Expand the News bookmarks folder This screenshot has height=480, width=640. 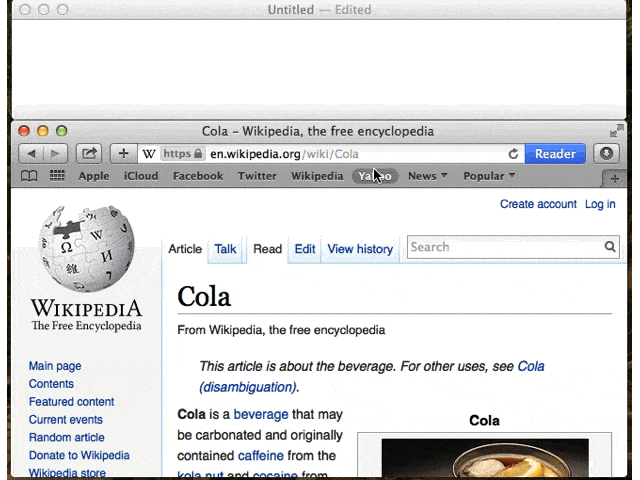(427, 176)
